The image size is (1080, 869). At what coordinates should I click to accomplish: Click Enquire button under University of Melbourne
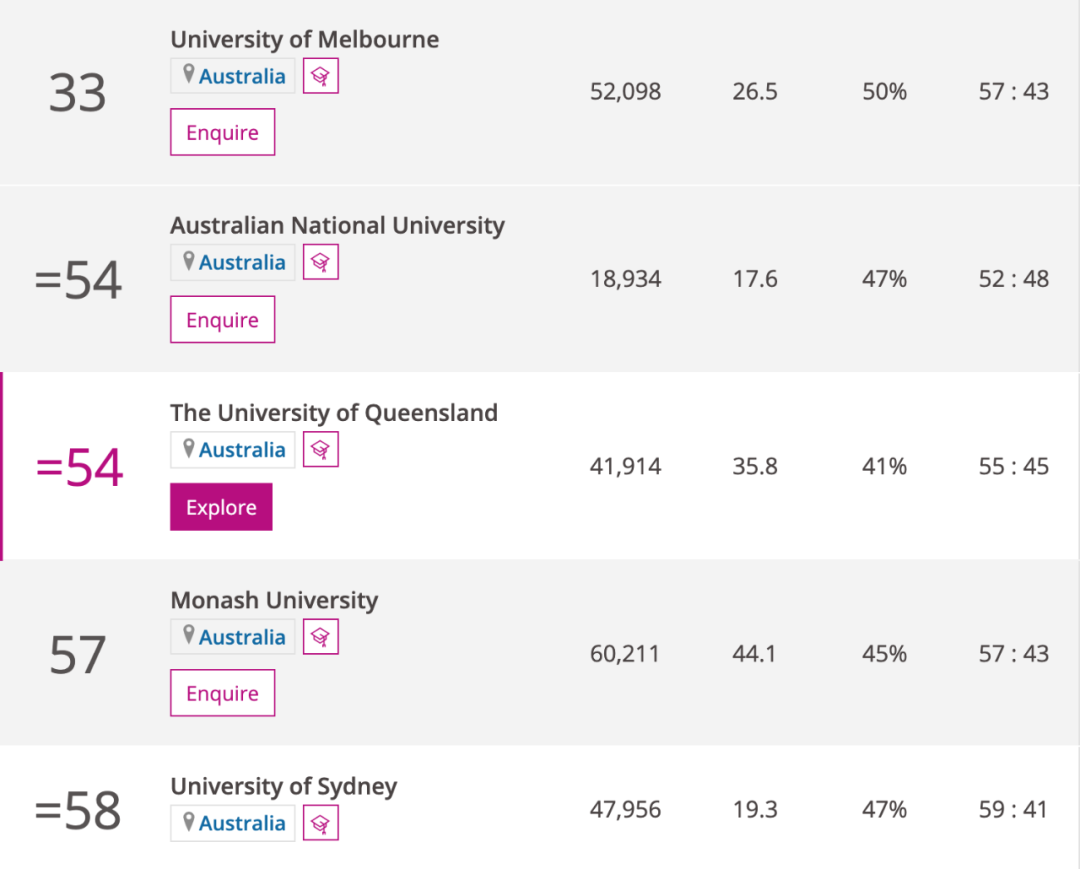pyautogui.click(x=222, y=133)
